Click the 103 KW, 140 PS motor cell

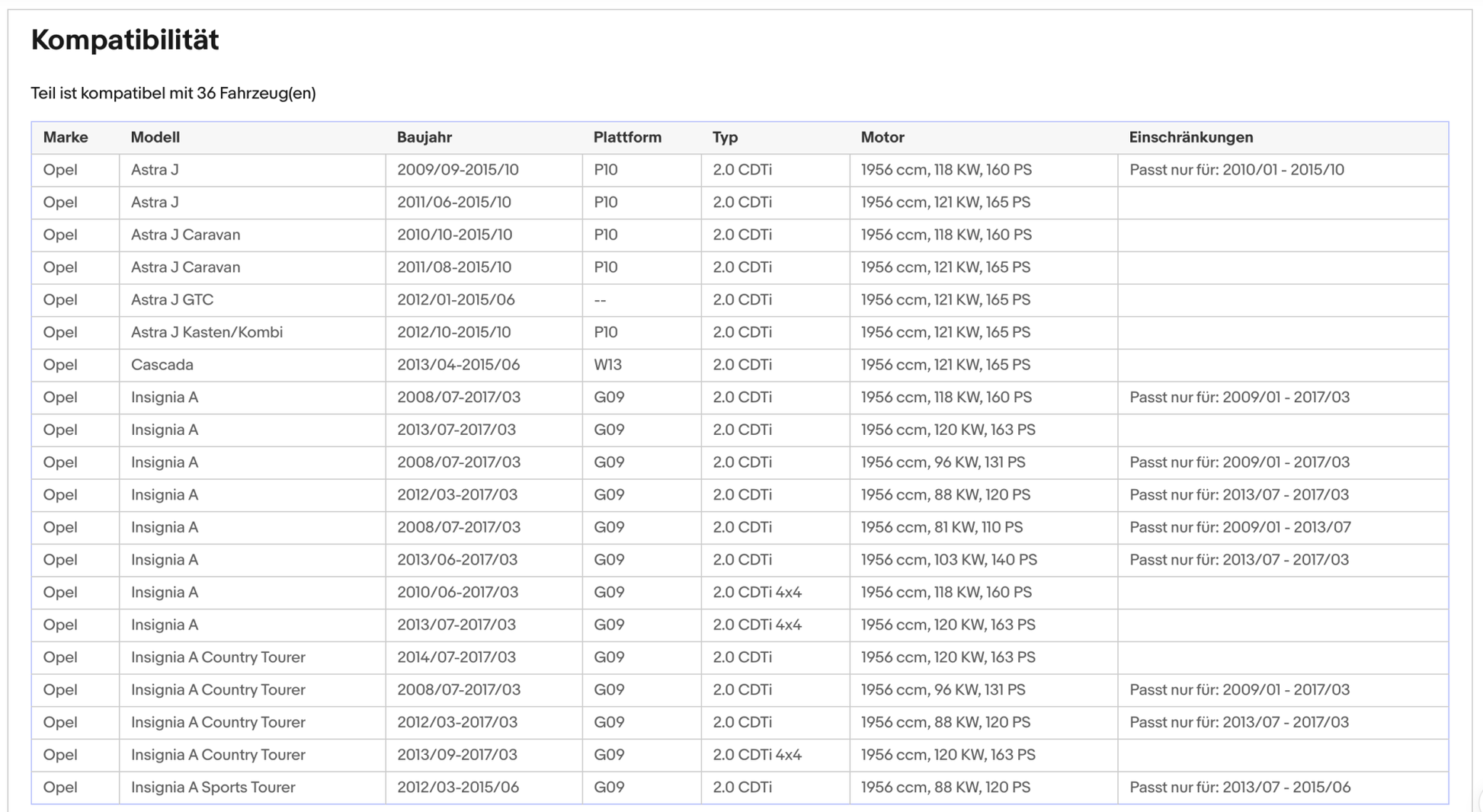pos(983,560)
